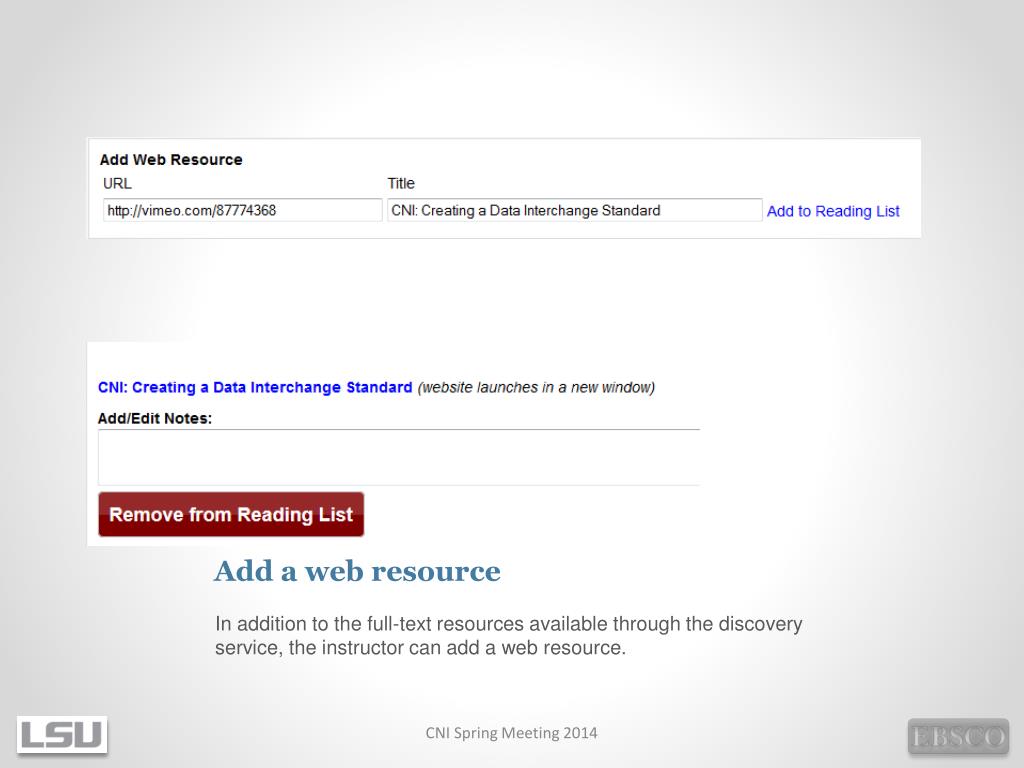Click the 'Add a web resource' slide heading
Viewport: 1024px width, 768px height.
357,571
